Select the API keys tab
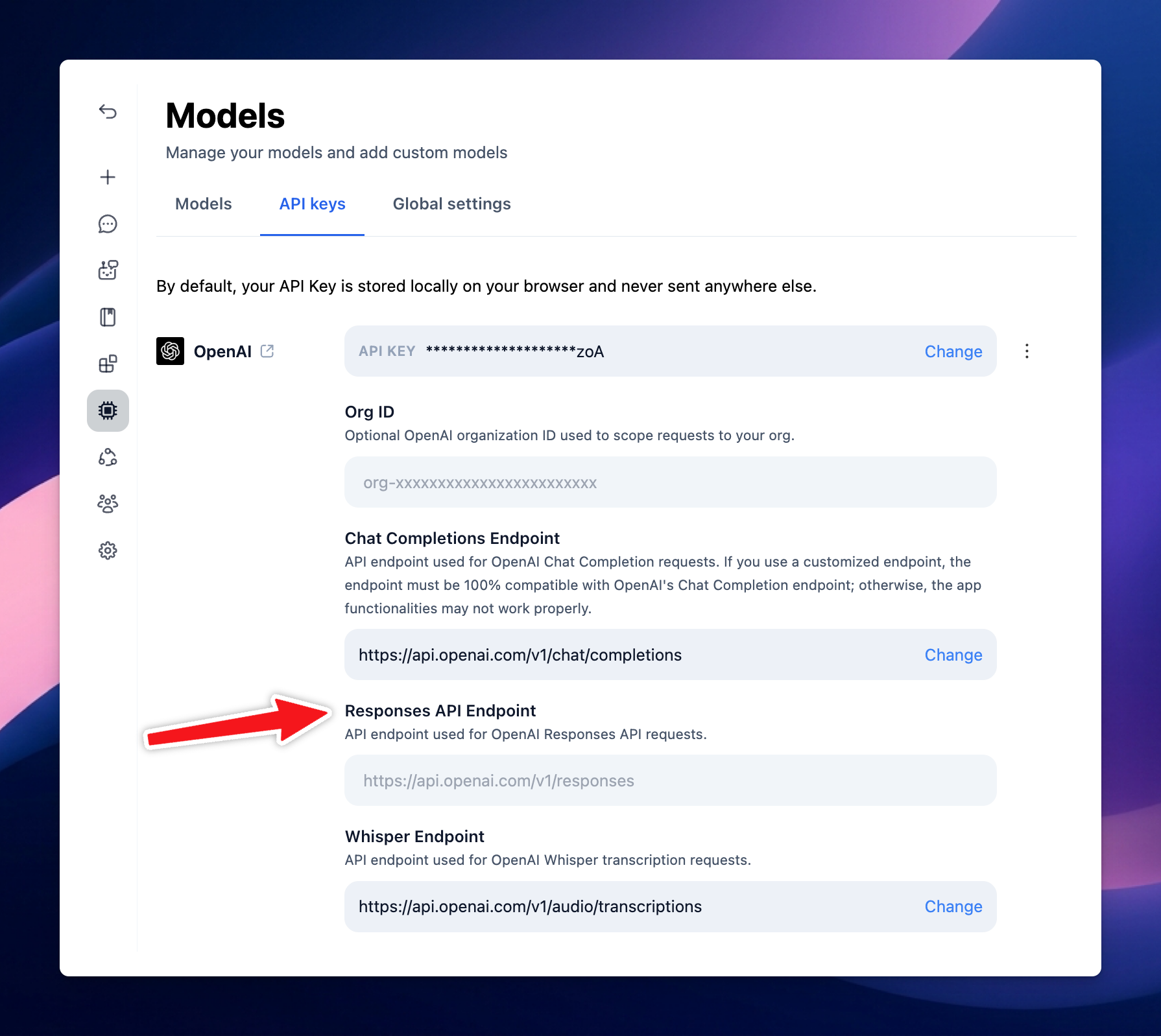Screen dimensions: 1161x1036 [312, 204]
